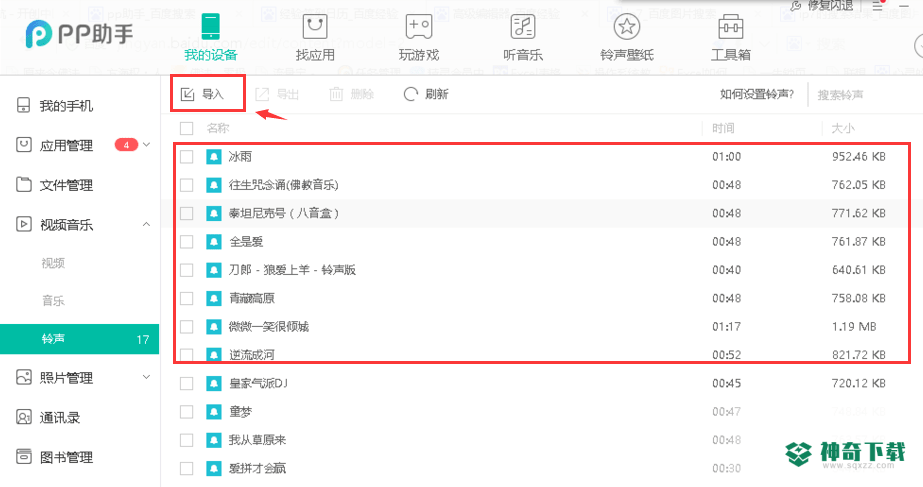Click the 视频音乐 play icon

[x=24, y=224]
